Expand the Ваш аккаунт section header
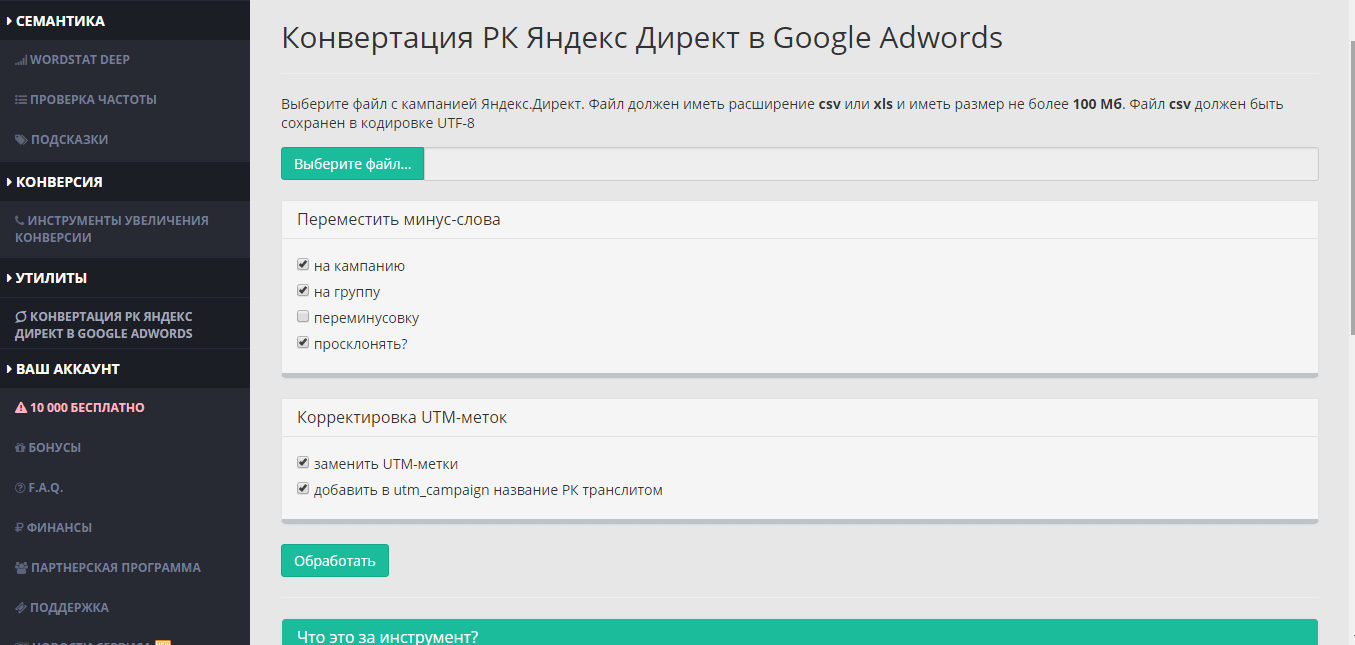Image resolution: width=1355 pixels, height=645 pixels. 67,369
